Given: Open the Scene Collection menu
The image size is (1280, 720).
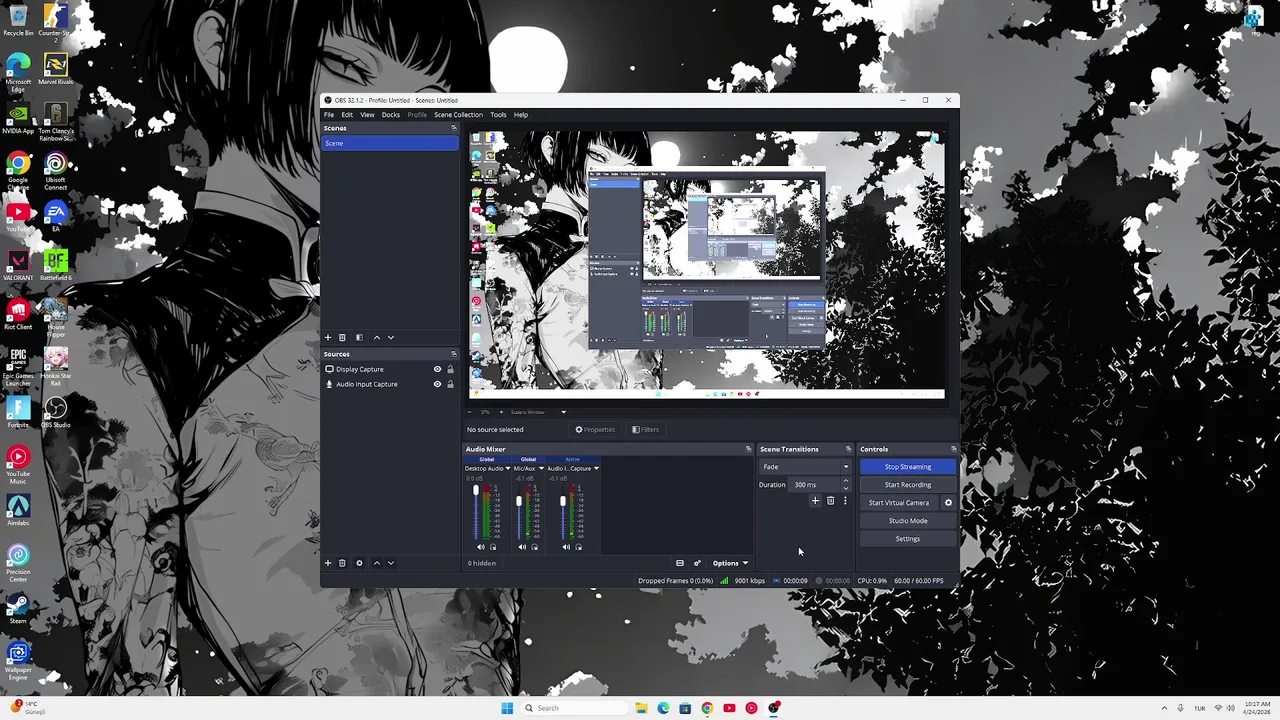Looking at the screenshot, I should click(x=458, y=114).
